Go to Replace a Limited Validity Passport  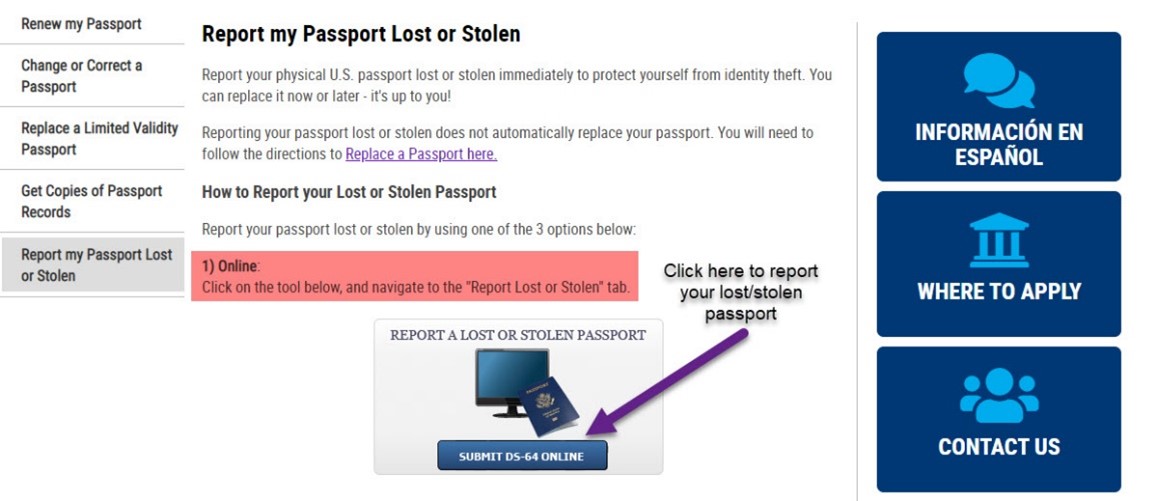[x=99, y=139]
